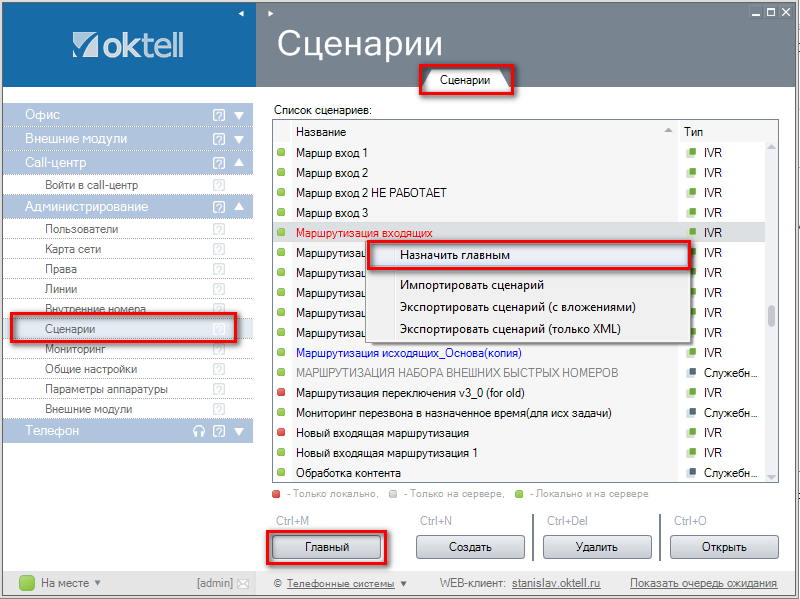Switch to the Сценарии tab

pos(465,80)
